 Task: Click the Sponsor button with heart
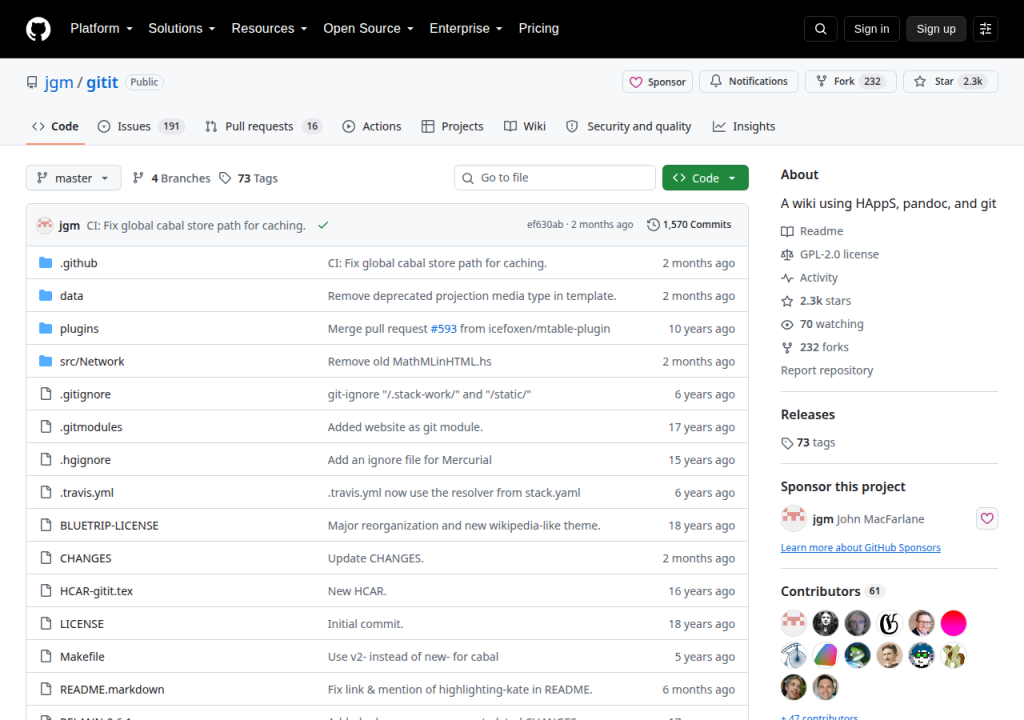pos(657,82)
